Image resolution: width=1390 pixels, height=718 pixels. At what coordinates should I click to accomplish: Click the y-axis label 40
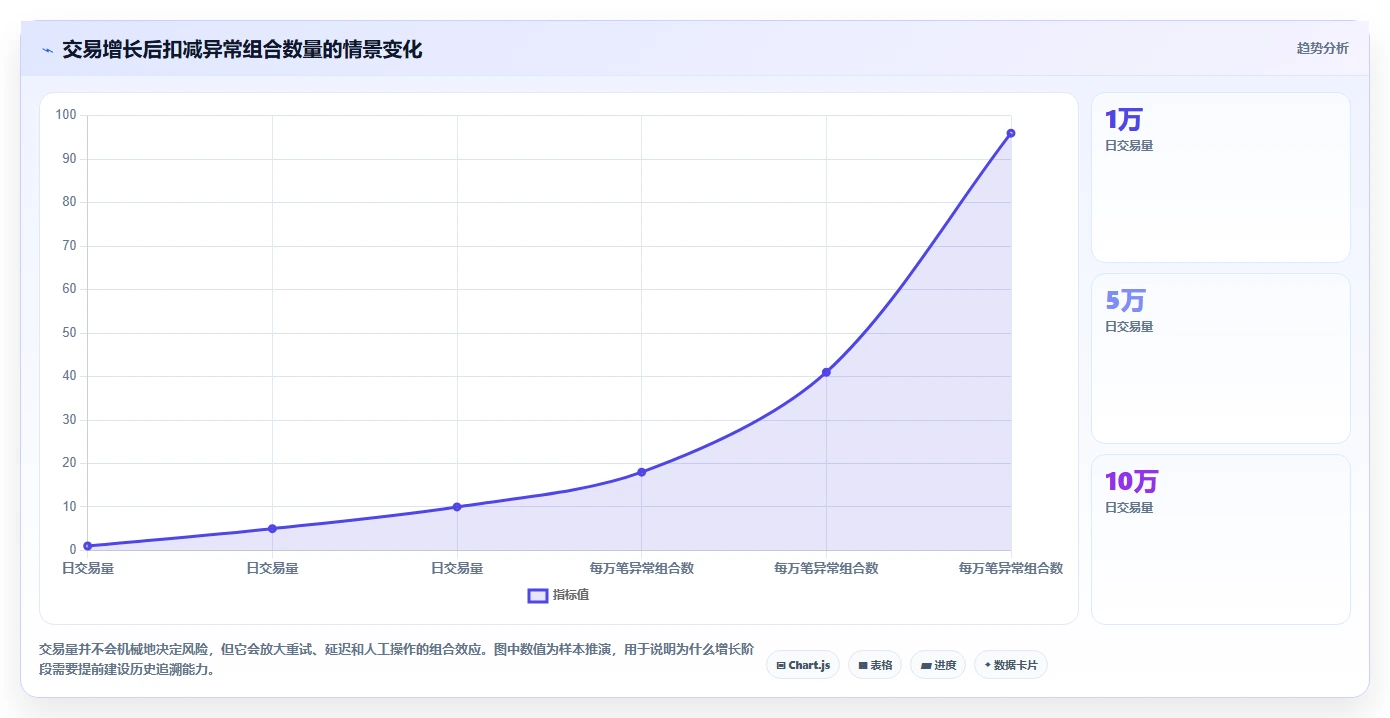(x=69, y=376)
